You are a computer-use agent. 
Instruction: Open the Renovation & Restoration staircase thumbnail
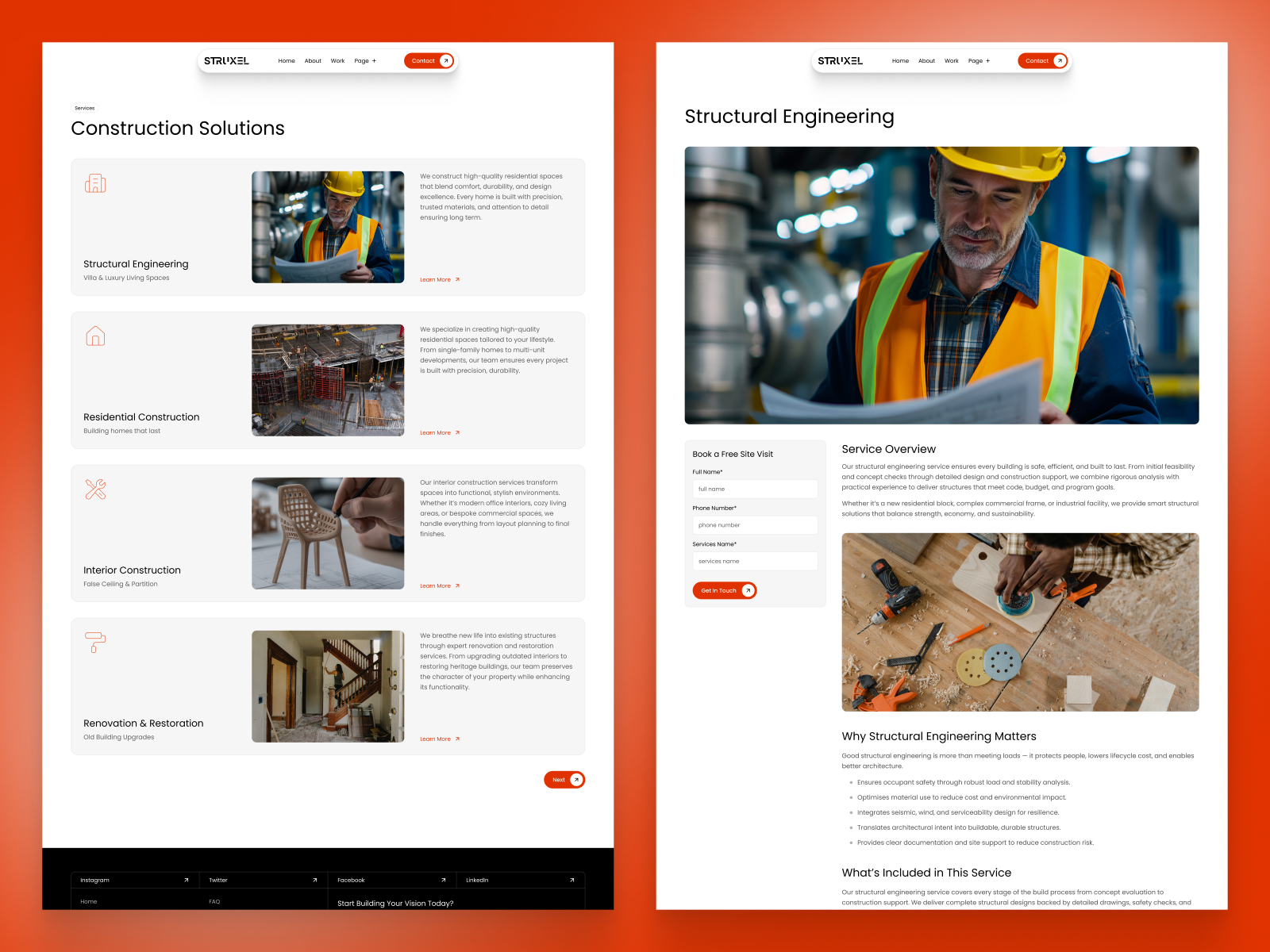[x=328, y=686]
